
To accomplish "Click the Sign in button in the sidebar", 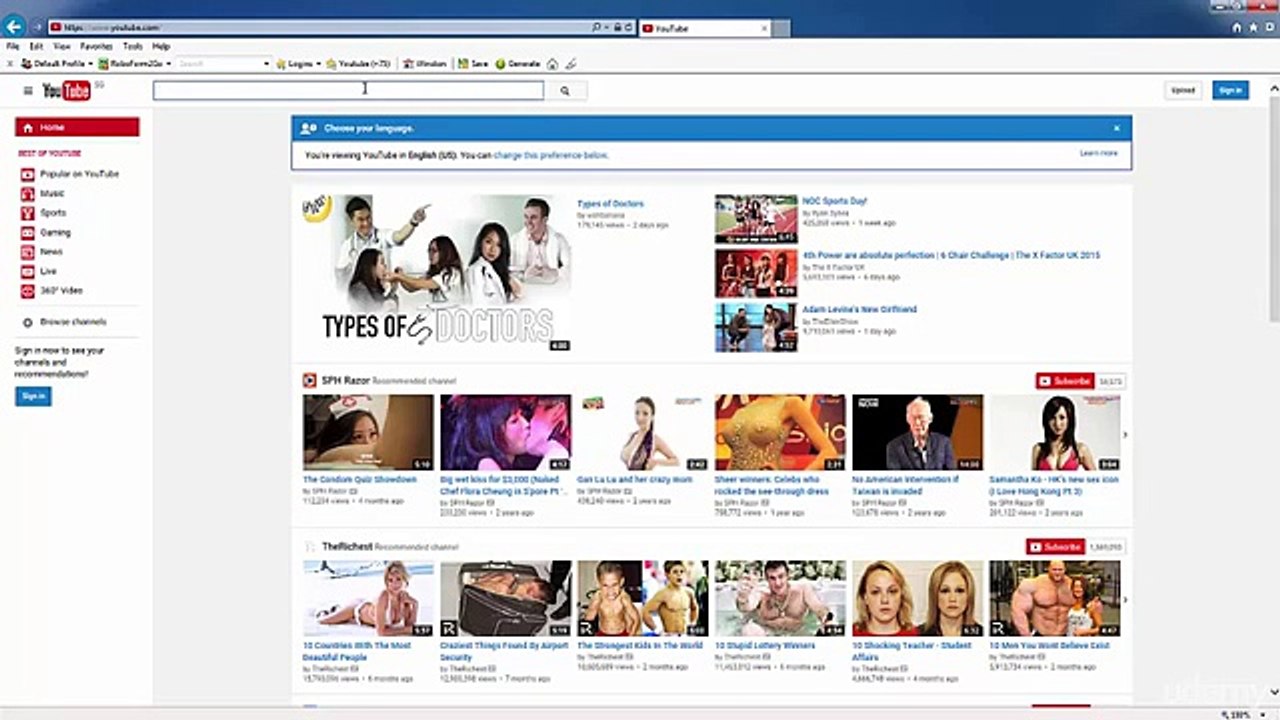I will (33, 397).
